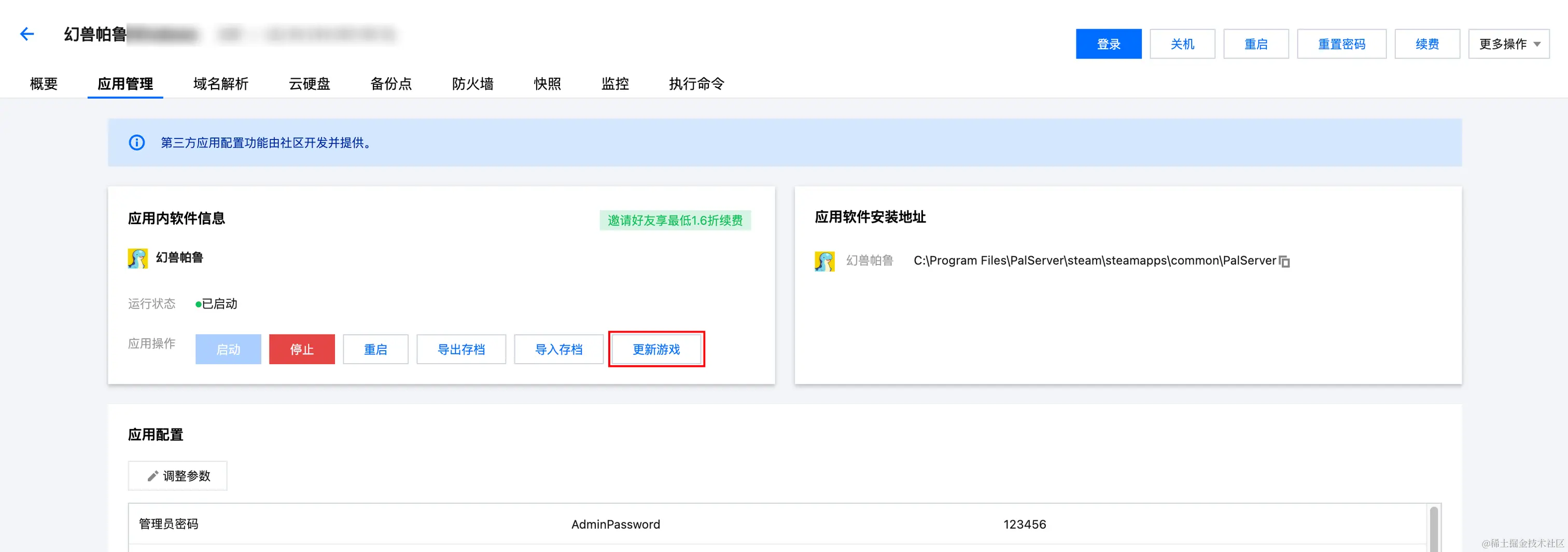
Task: Open the 执行命令 tab
Action: (x=696, y=84)
